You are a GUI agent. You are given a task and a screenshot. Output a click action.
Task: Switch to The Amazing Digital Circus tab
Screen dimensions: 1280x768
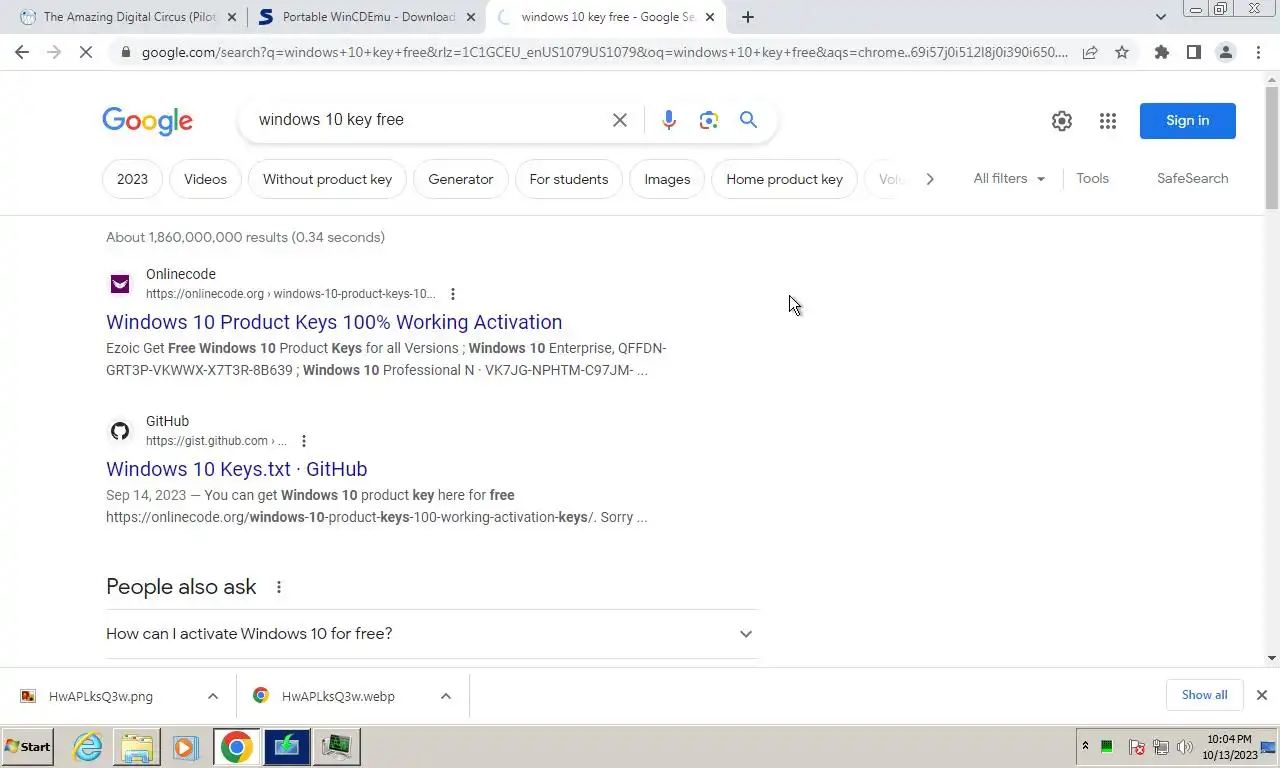[128, 17]
